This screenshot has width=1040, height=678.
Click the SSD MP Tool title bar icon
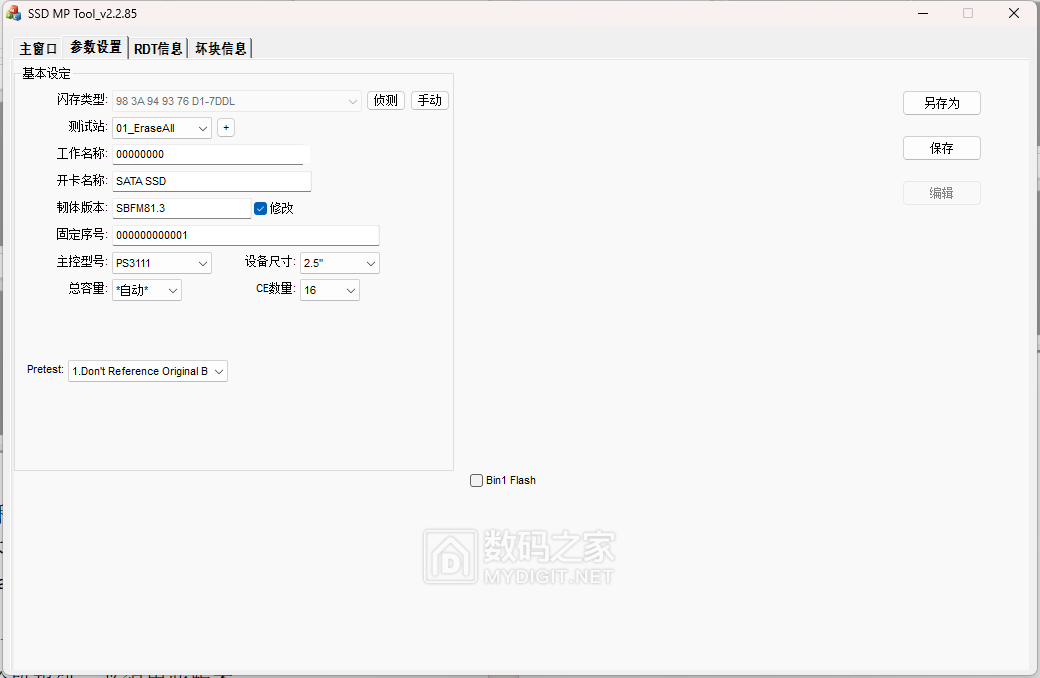pos(13,13)
